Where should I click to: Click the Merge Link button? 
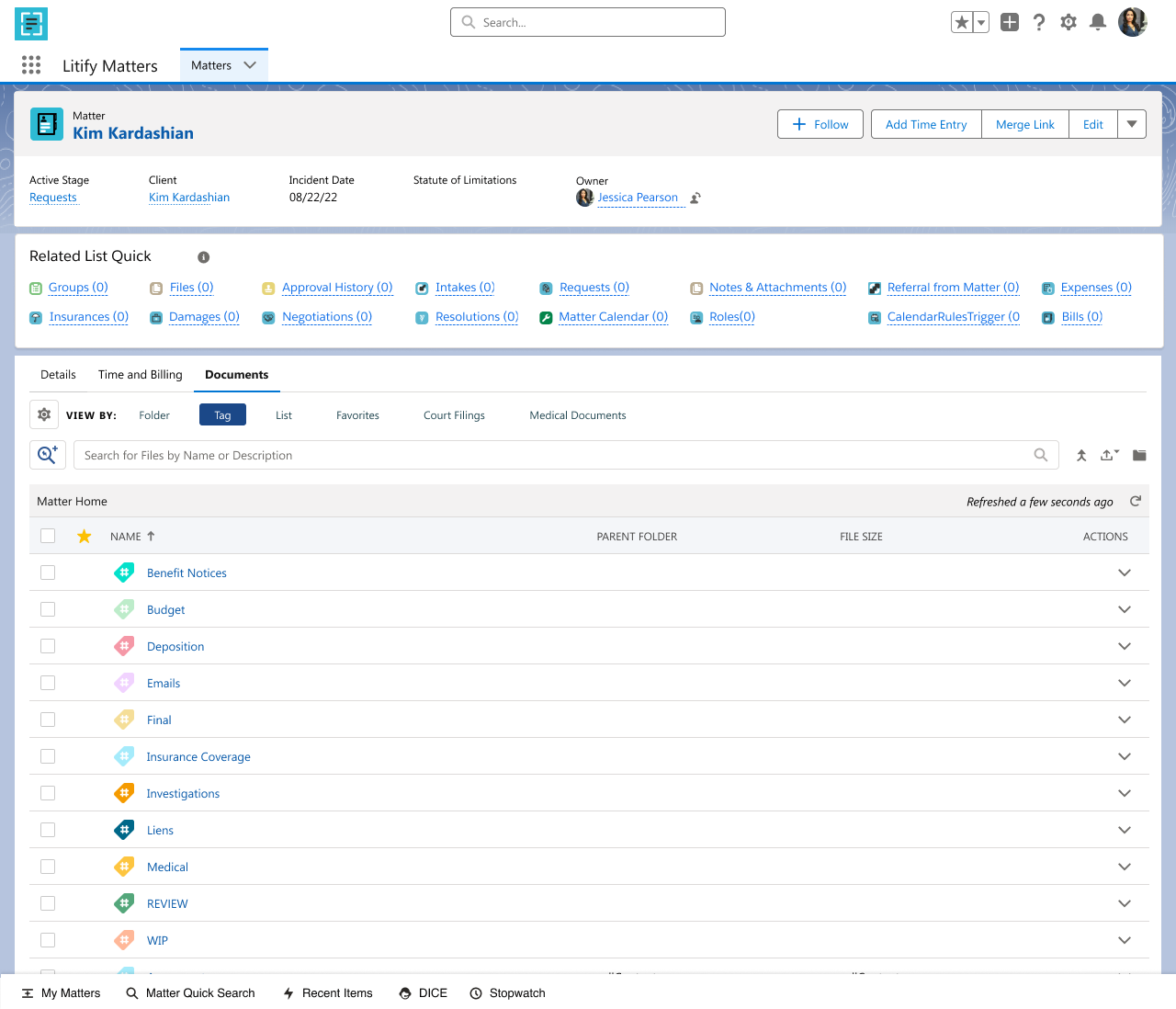tap(1025, 124)
